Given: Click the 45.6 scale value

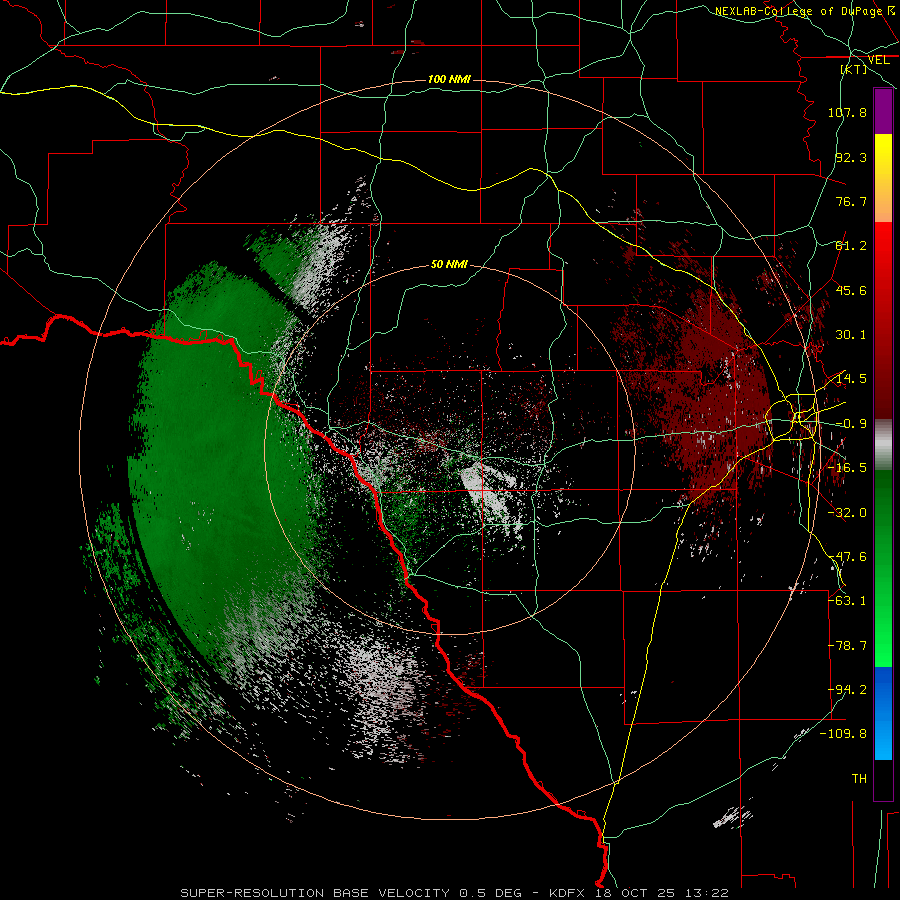Looking at the screenshot, I should 851,290.
